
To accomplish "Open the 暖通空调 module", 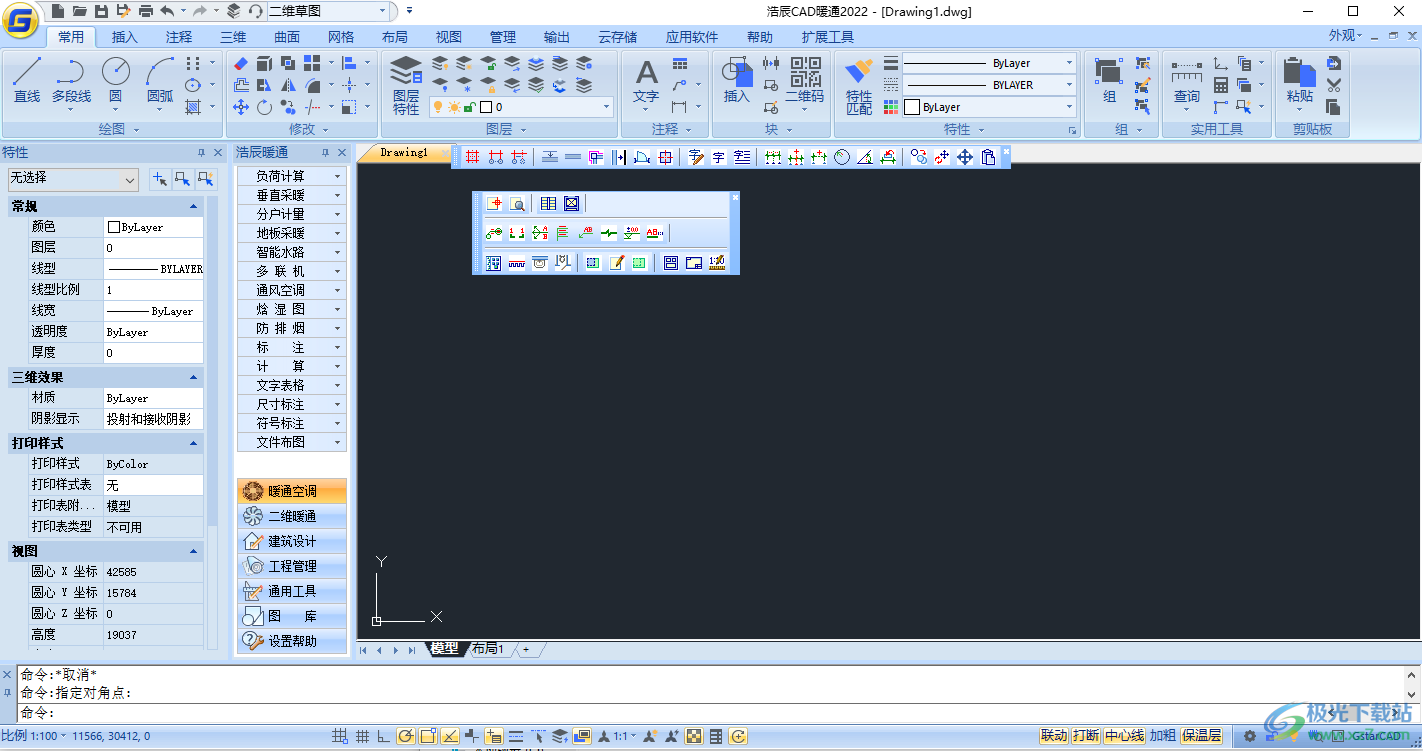I will tap(292, 491).
